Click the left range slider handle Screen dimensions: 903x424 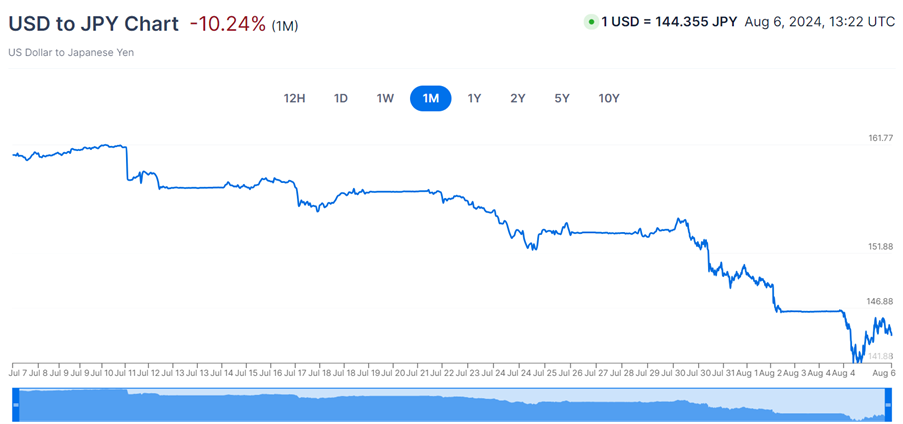(x=14, y=403)
